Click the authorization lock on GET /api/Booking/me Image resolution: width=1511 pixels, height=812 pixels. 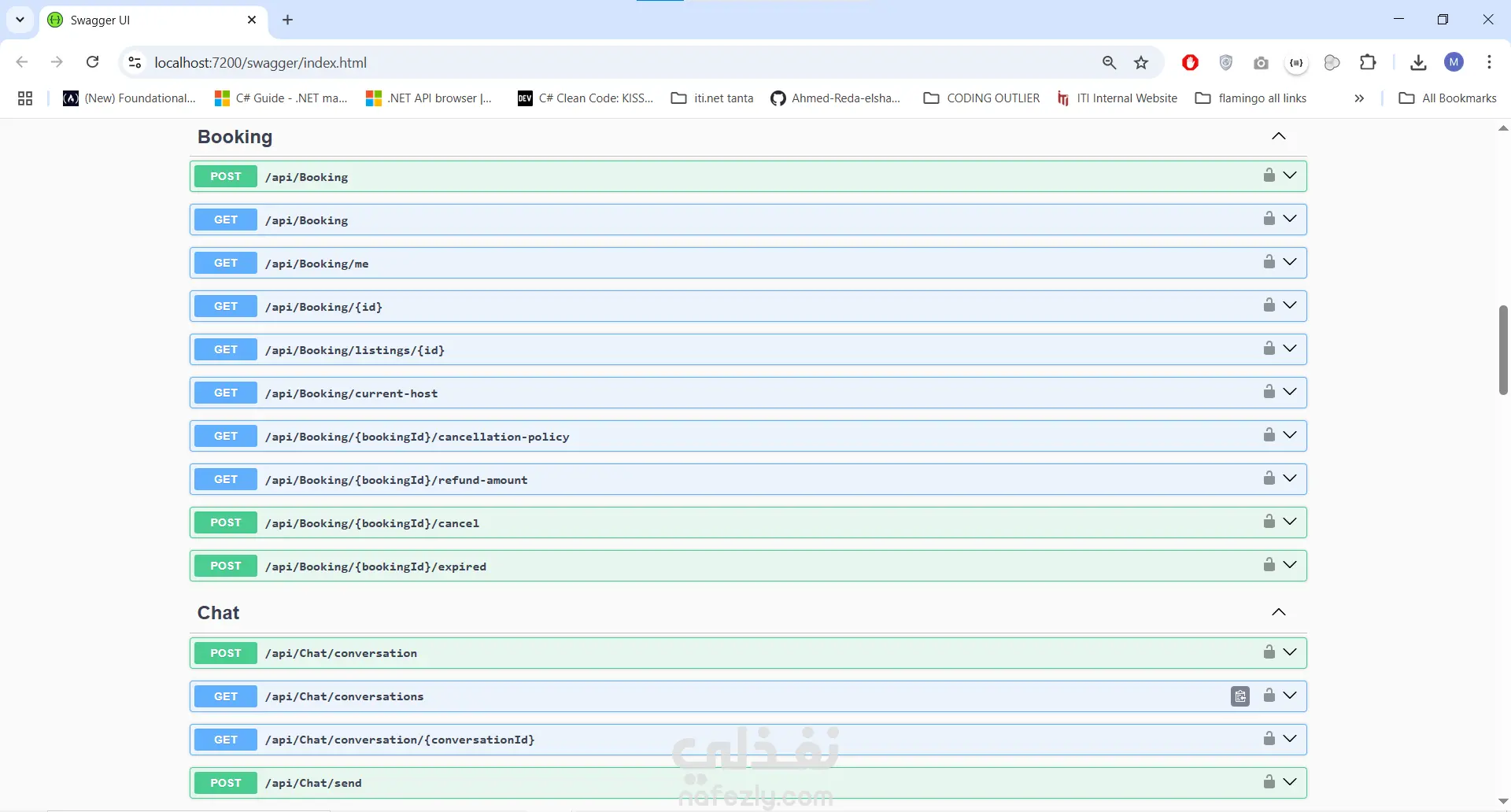[x=1269, y=262]
